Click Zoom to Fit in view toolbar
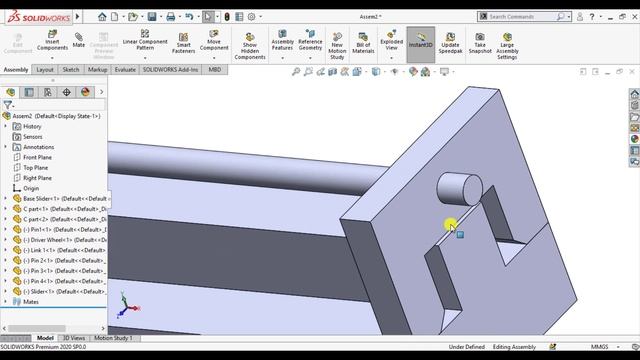The width and height of the screenshot is (640, 360). pyautogui.click(x=296, y=72)
